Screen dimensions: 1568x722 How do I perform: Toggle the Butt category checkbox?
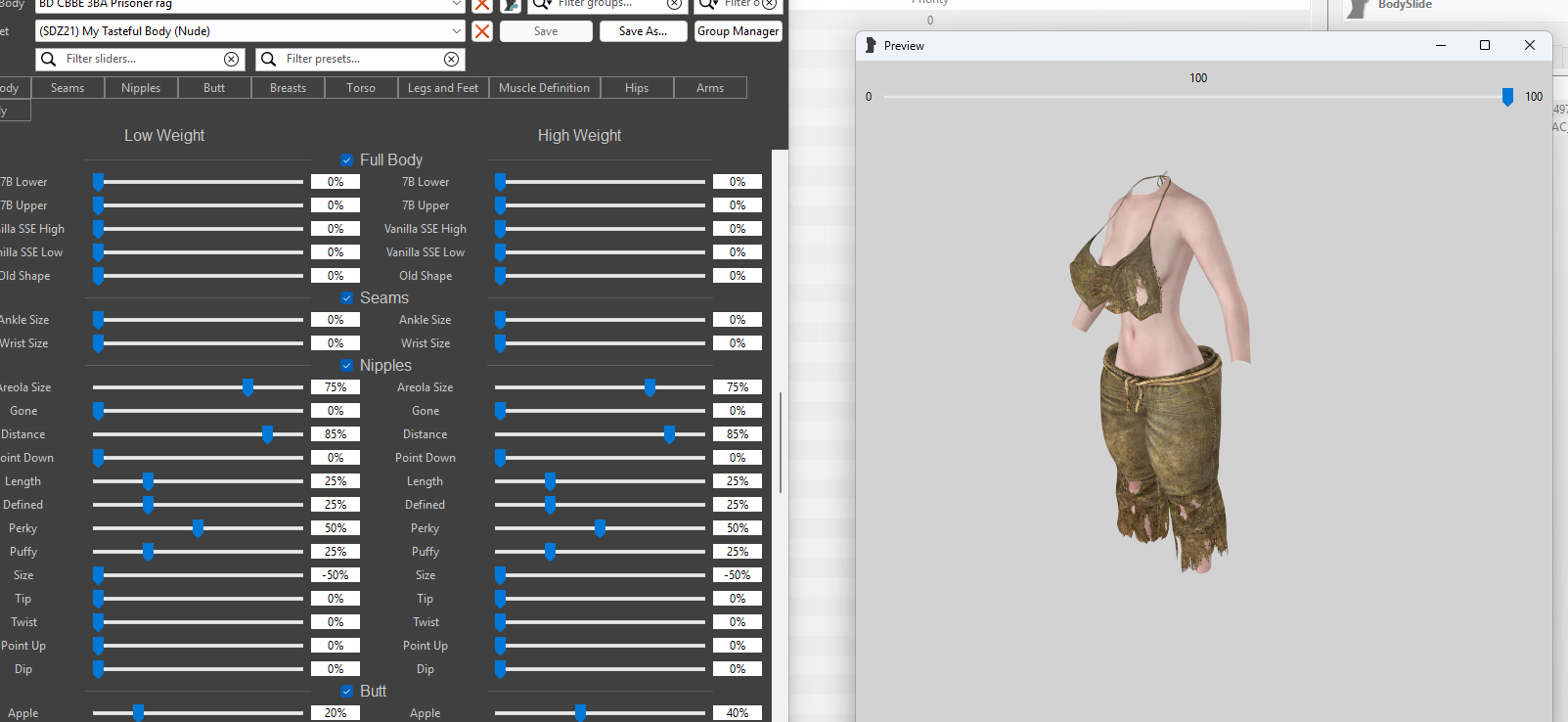point(347,691)
